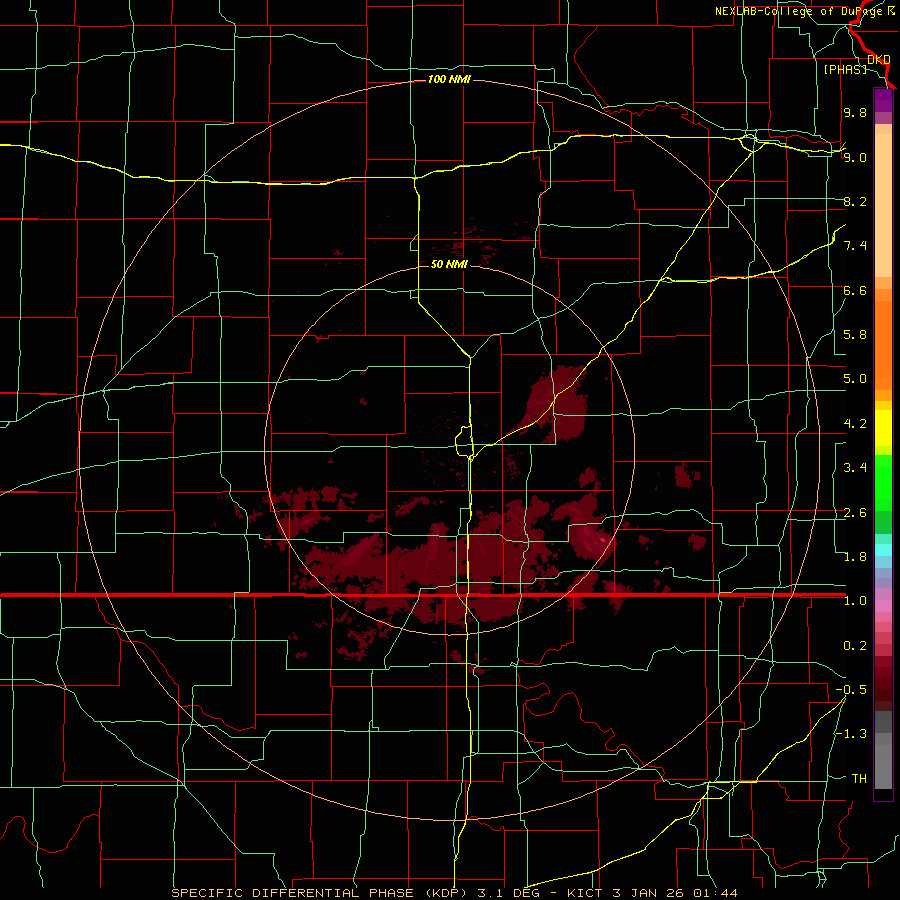Screen dimensions: 900x900
Task: Click the 9.0 value on the color scale
Action: click(x=855, y=157)
